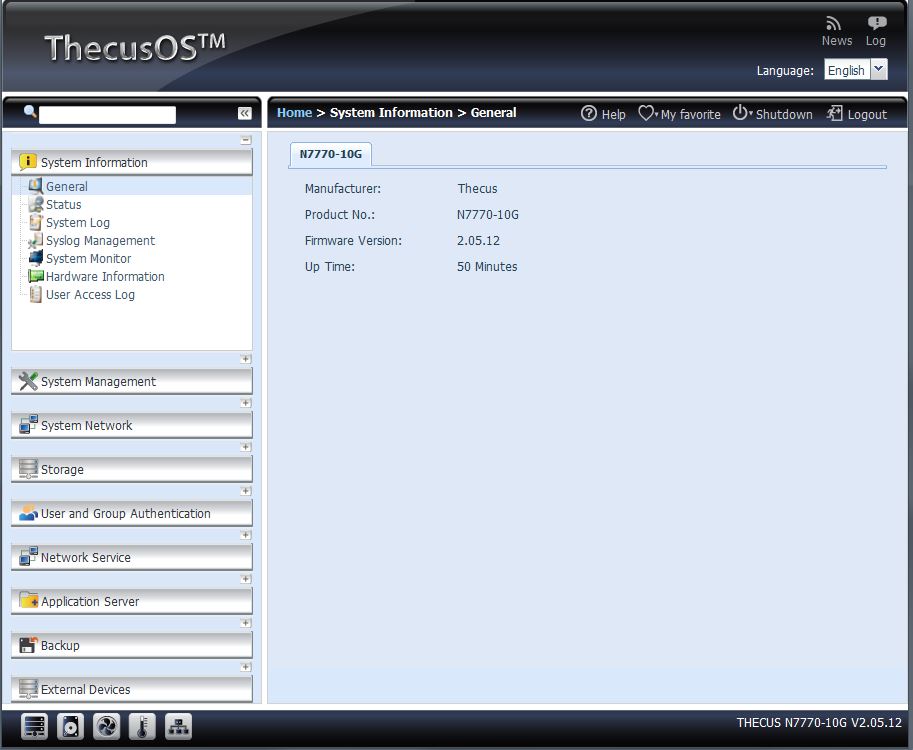Click the Application Server folder icon
Screen dimensions: 913x750
click(28, 600)
